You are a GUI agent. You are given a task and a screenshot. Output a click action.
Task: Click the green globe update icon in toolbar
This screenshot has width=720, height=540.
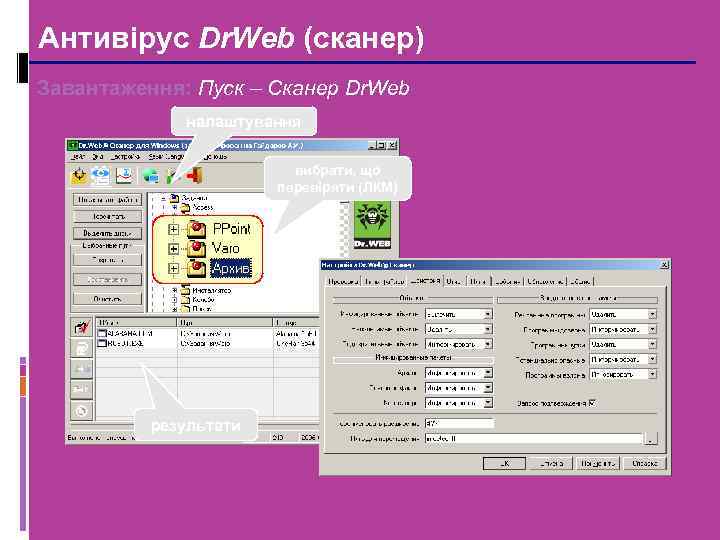(x=150, y=176)
